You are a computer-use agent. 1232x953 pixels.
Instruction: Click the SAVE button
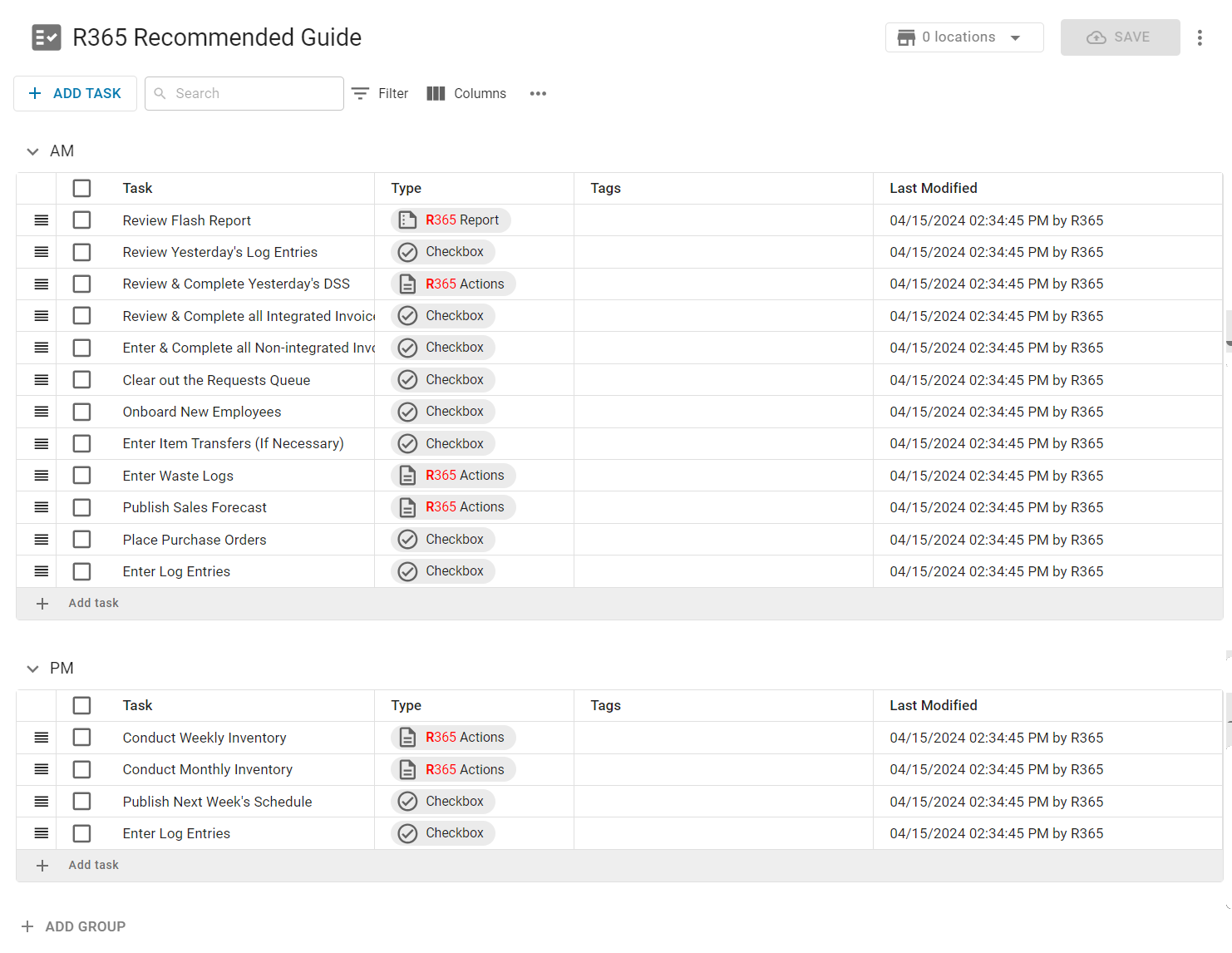(x=1120, y=37)
